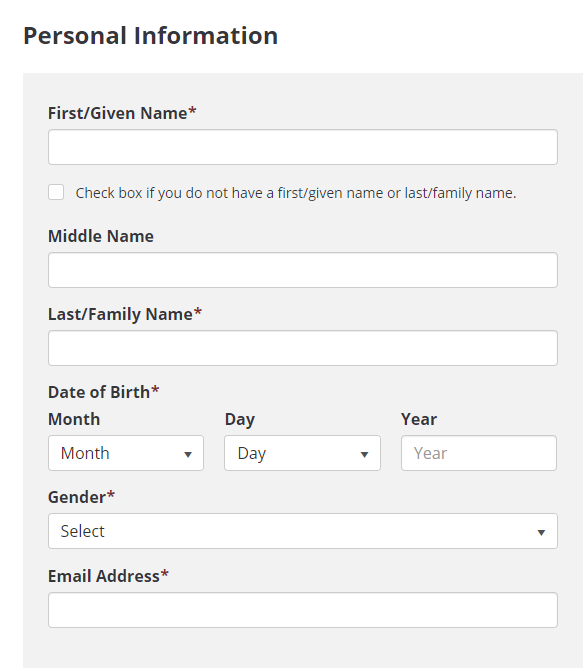This screenshot has width=584, height=671.
Task: Click the 'Date of Birth*' label
Action: pos(104,392)
